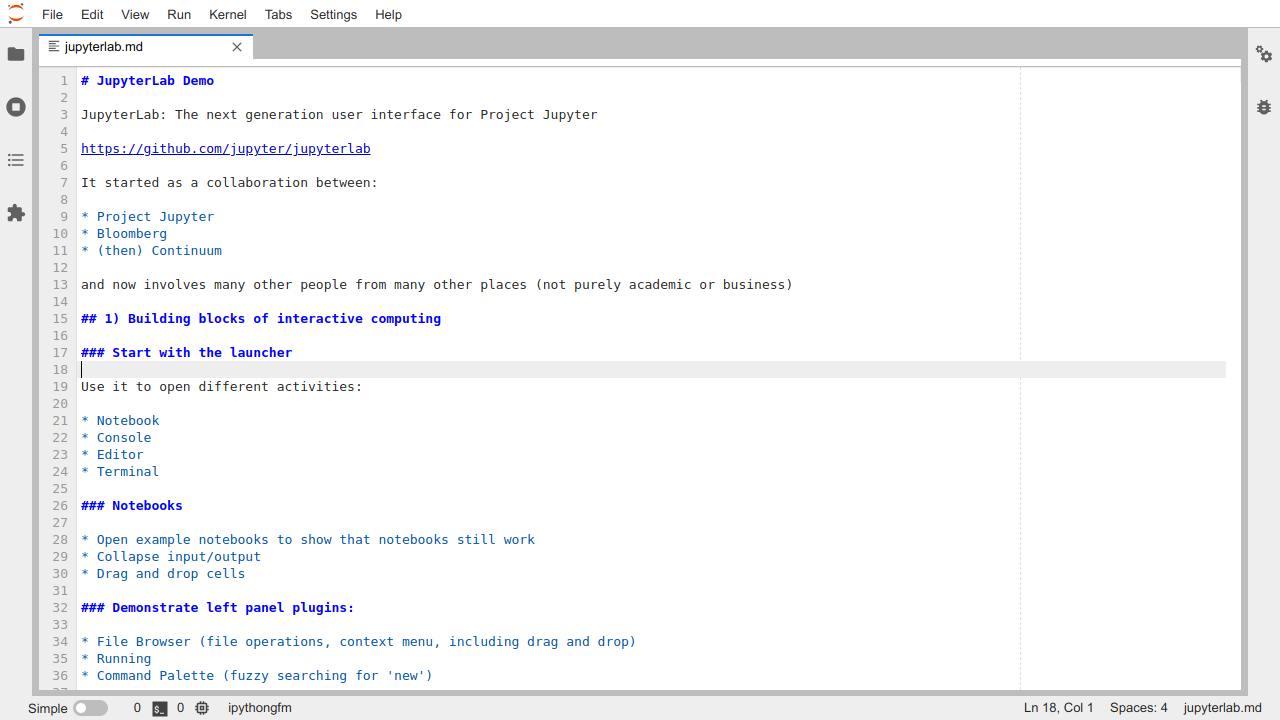The image size is (1280, 720).
Task: Click Ln 18, Col 1 in status bar
Action: click(x=1059, y=708)
